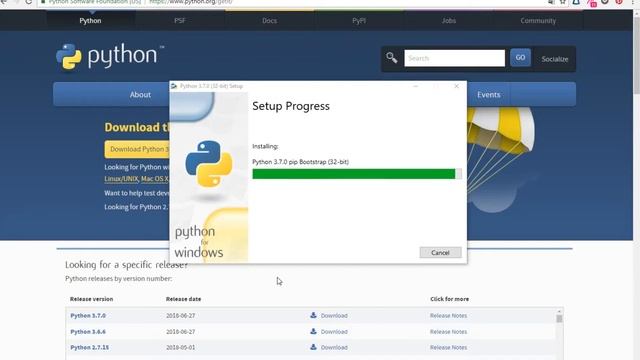This screenshot has width=640, height=360.
Task: Click the 'Looking for a specific release?' heading
Action: point(127,264)
